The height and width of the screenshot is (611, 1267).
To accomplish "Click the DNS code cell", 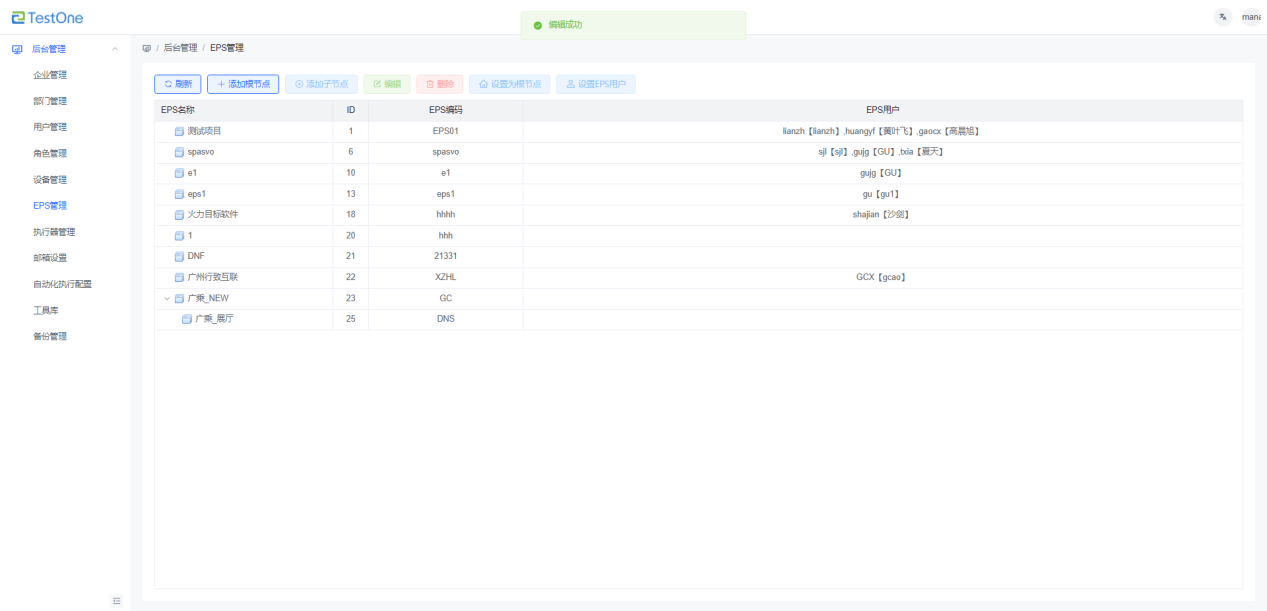I will [445, 319].
